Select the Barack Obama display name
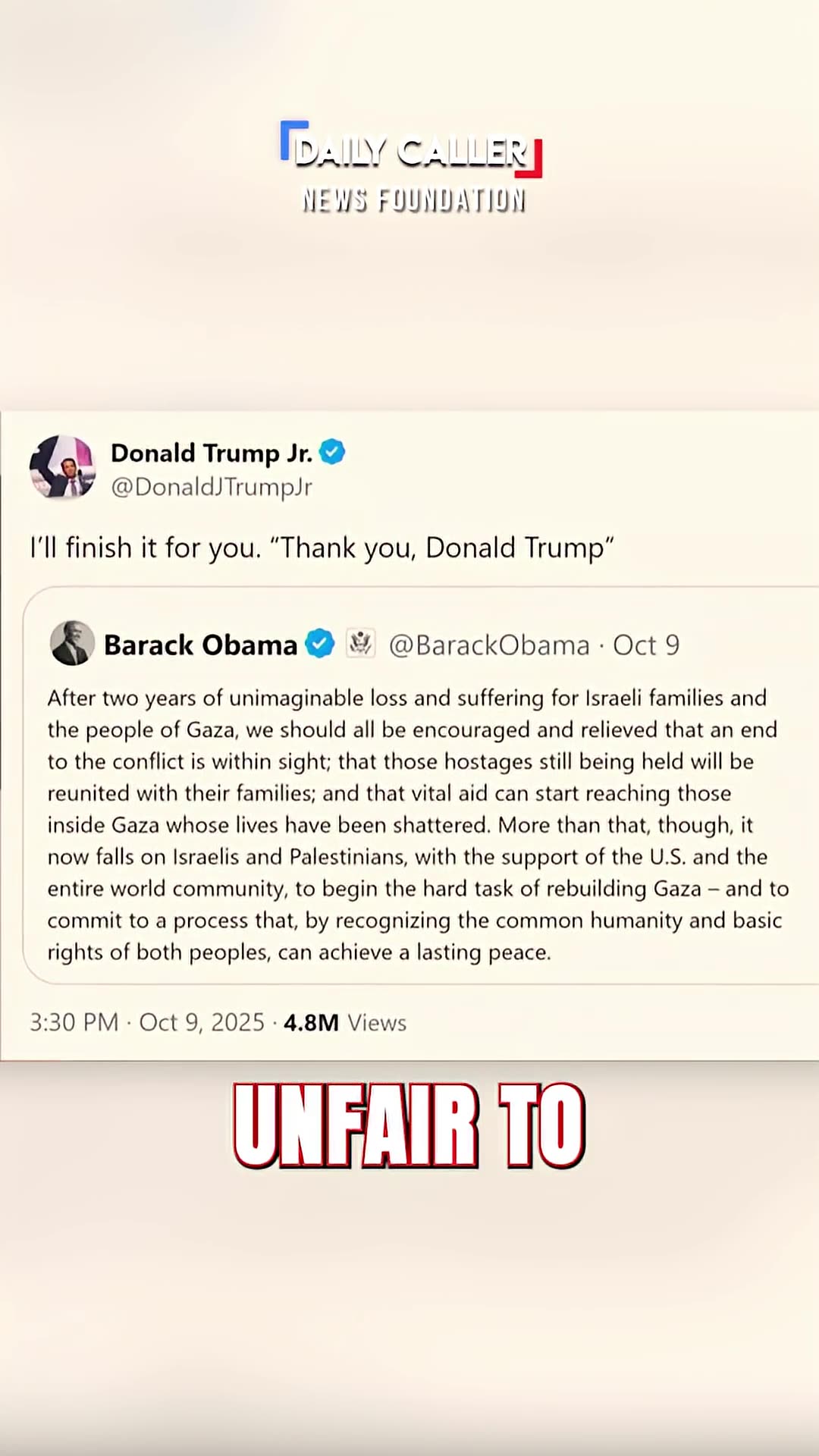The width and height of the screenshot is (819, 1456). pos(200,645)
